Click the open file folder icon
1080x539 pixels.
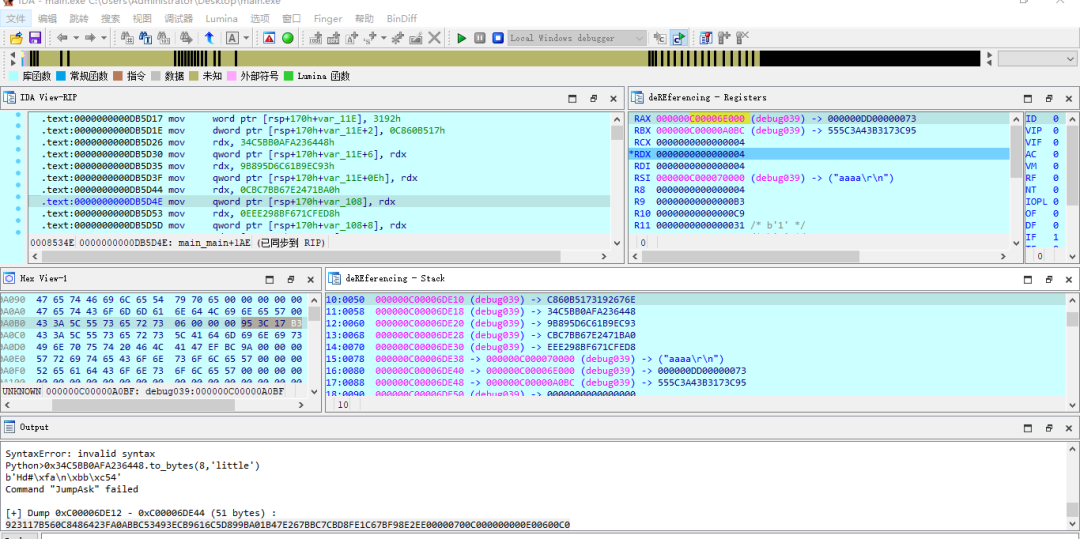(16, 38)
